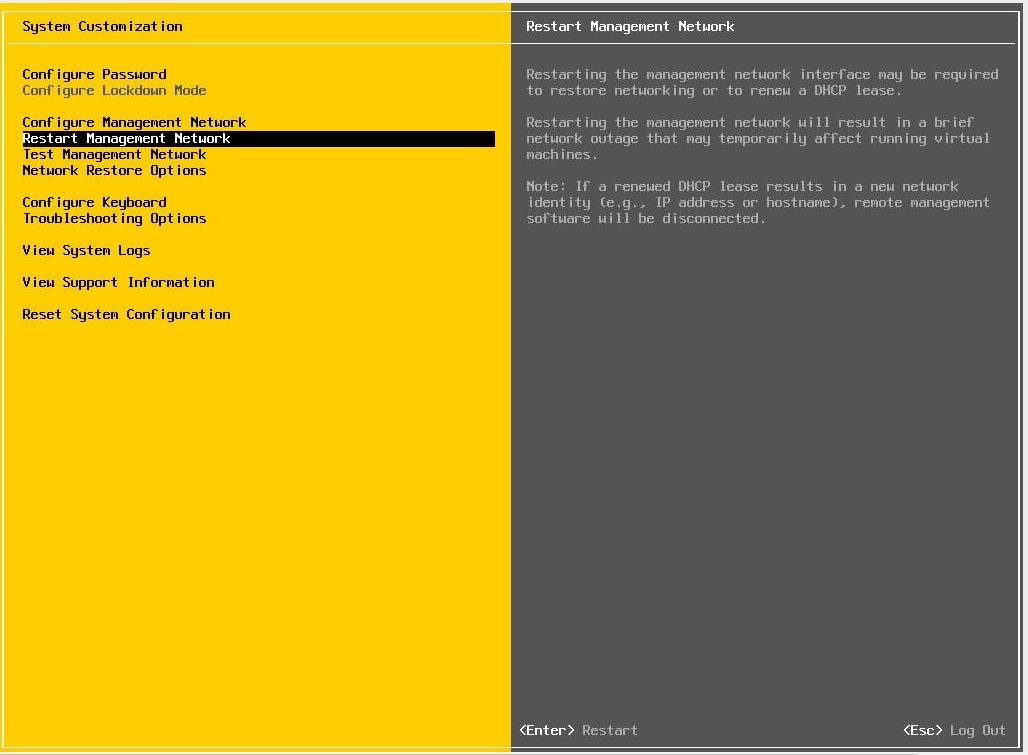Image resolution: width=1028 pixels, height=755 pixels.
Task: Click the Restart Management Network panel title
Action: click(x=630, y=26)
